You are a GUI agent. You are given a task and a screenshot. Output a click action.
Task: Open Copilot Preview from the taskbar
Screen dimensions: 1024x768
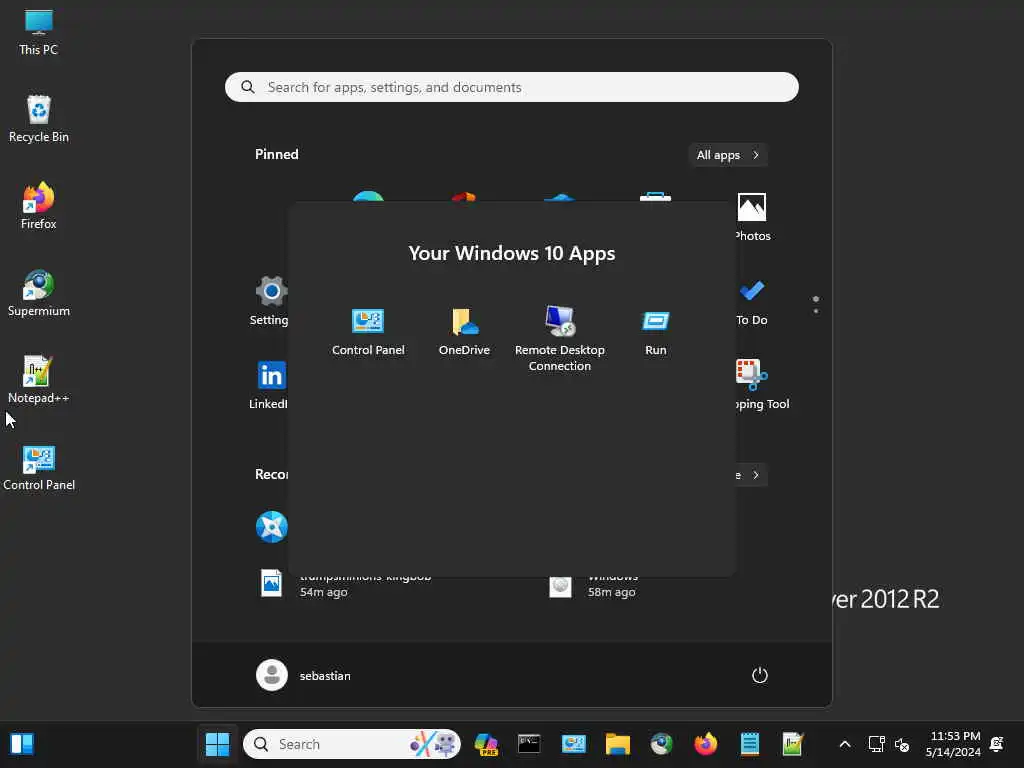pyautogui.click(x=487, y=744)
